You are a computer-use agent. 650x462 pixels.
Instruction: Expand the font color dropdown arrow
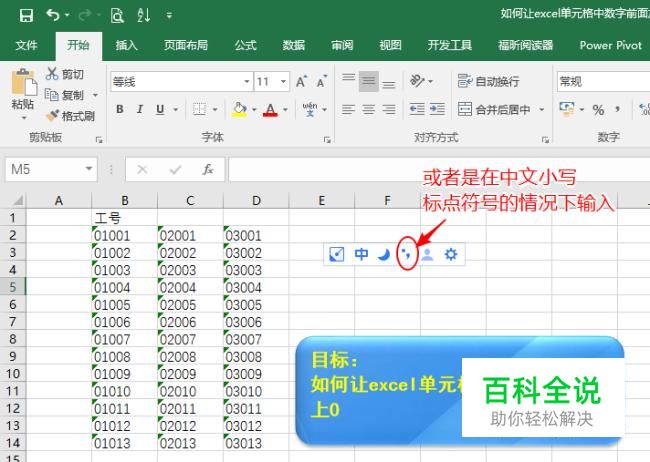coord(285,109)
